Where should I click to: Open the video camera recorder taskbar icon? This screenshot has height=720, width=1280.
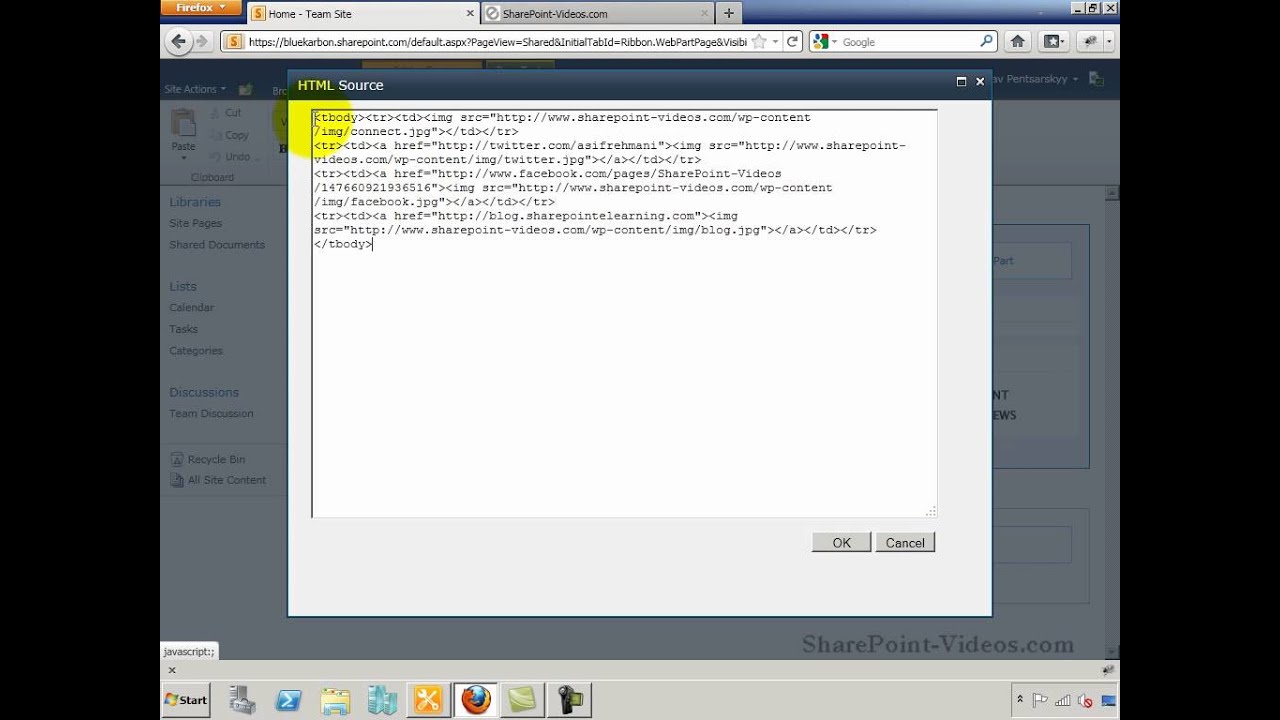pyautogui.click(x=570, y=700)
